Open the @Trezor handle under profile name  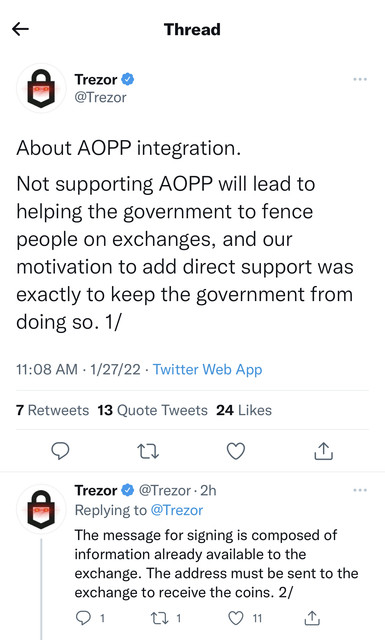coord(100,98)
